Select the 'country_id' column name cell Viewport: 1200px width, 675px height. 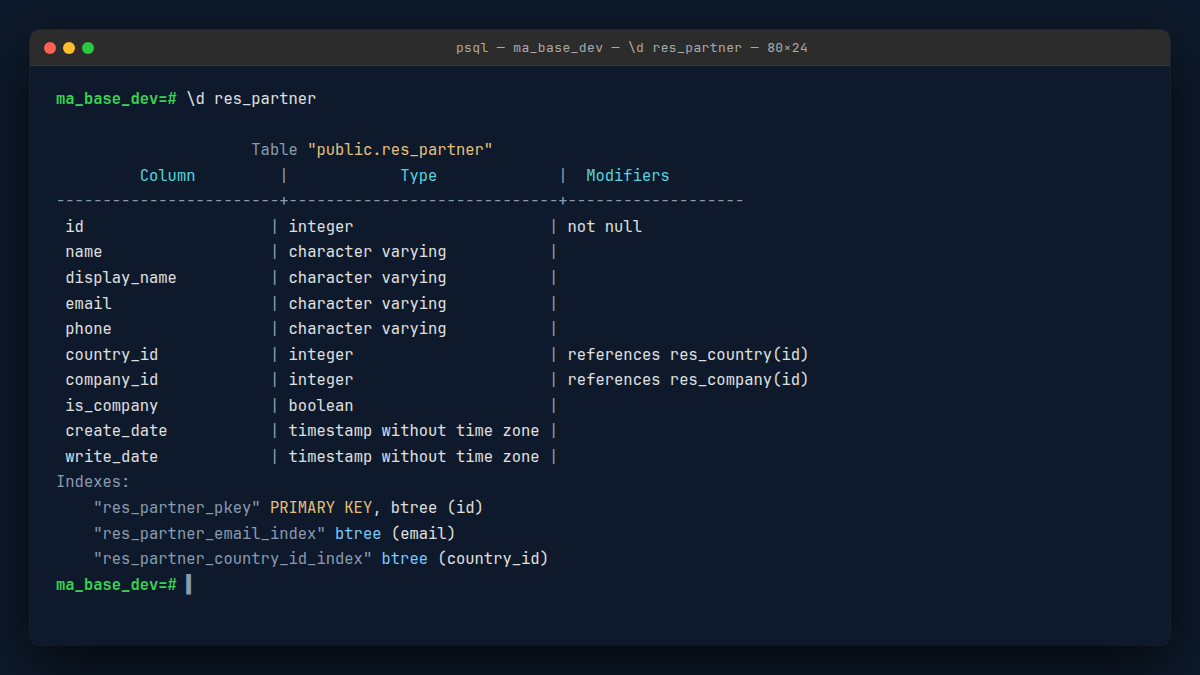pyautogui.click(x=112, y=355)
